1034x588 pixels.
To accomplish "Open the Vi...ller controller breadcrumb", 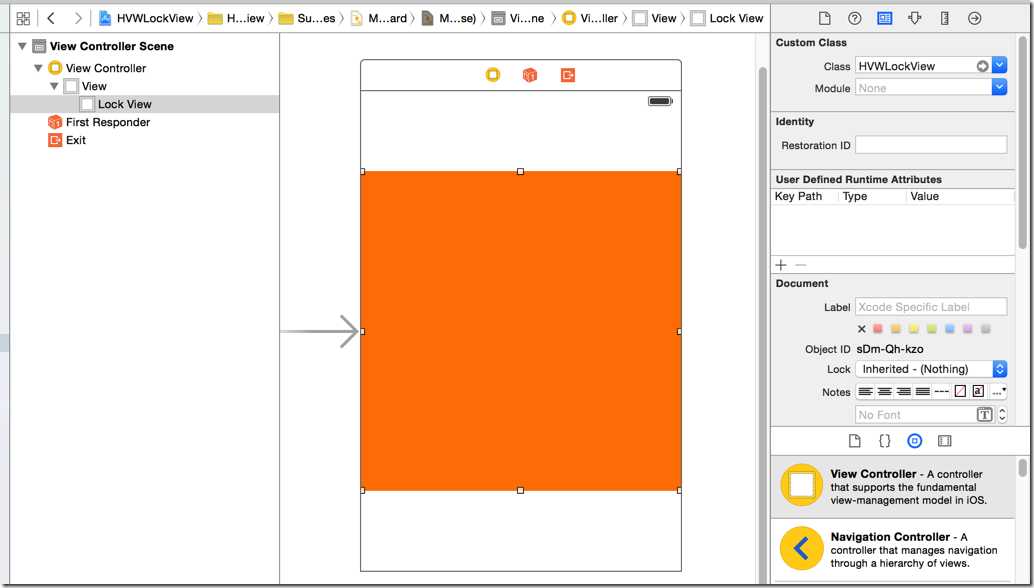I will tap(590, 18).
